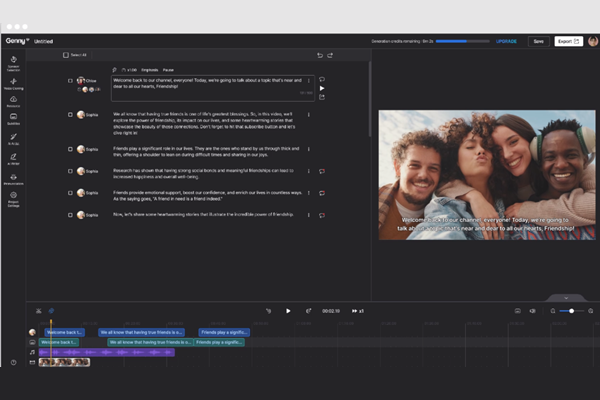The width and height of the screenshot is (600, 400).
Task: Click the timeline zoom slider
Action: click(x=569, y=311)
